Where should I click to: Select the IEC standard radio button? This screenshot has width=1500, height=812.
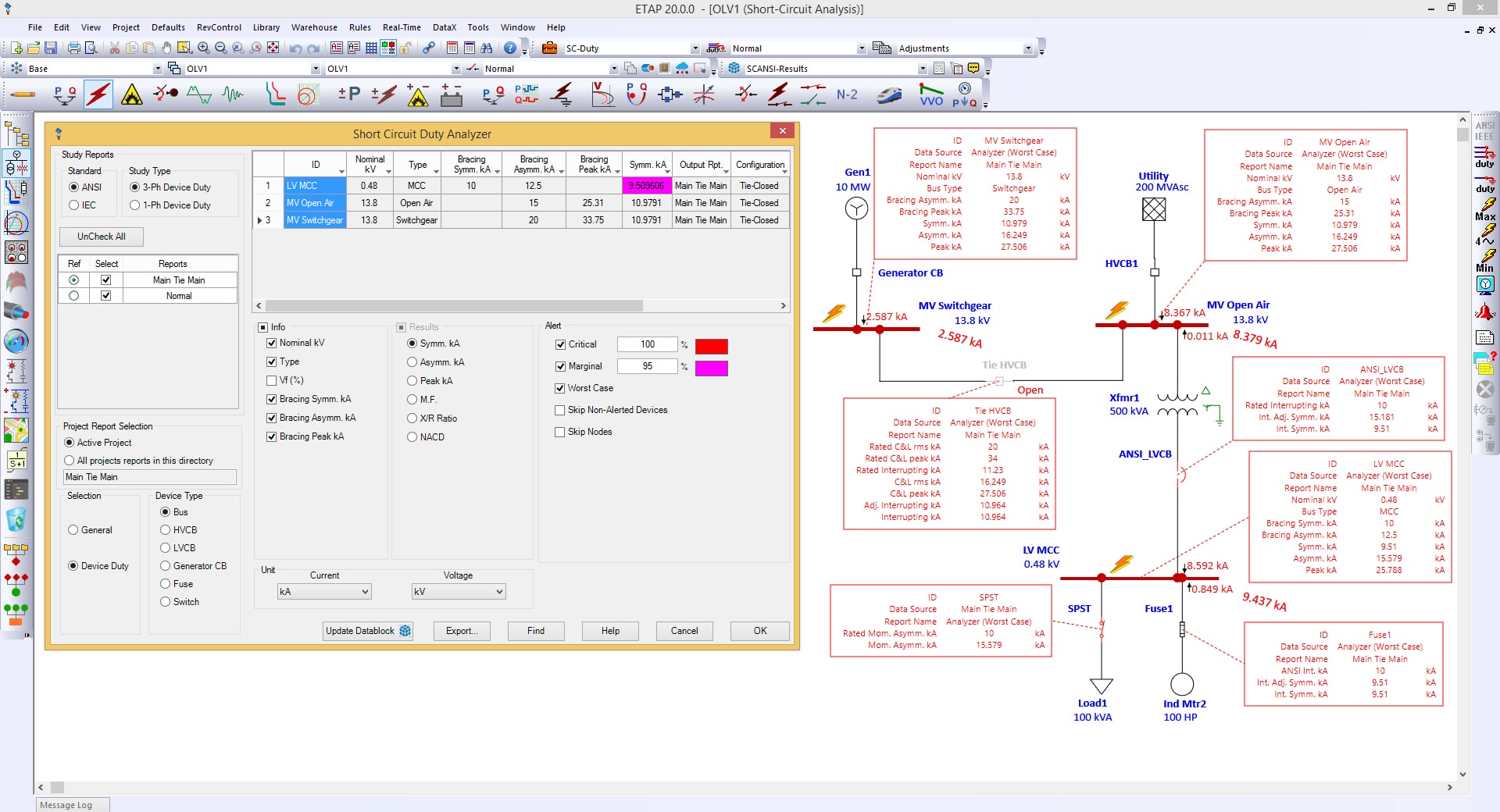[x=74, y=205]
